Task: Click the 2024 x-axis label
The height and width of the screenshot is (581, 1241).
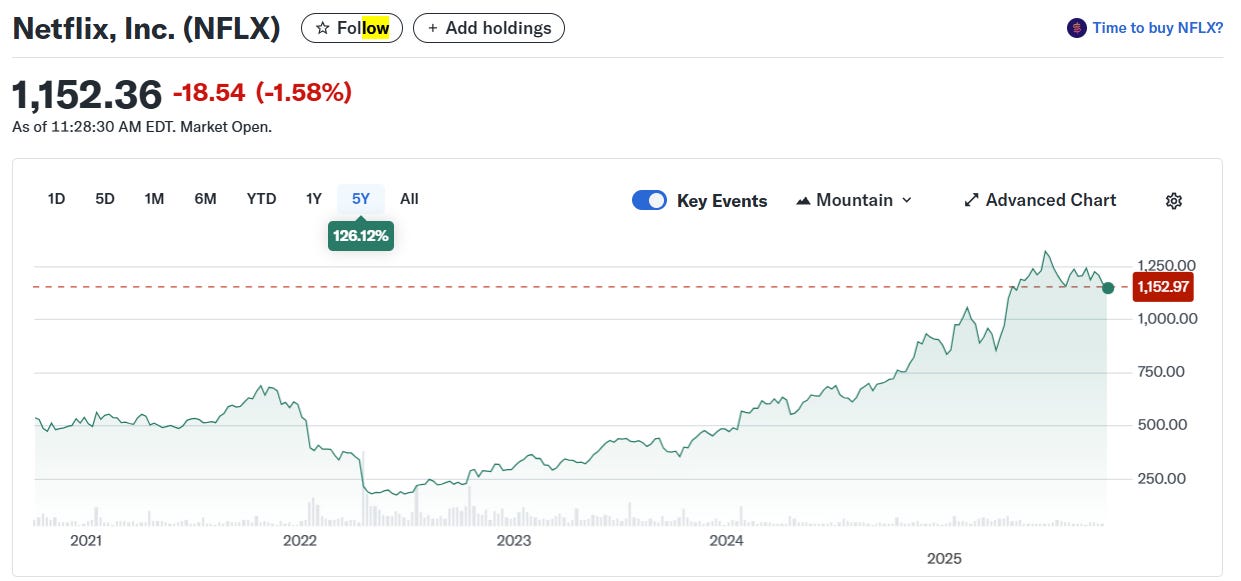Action: (726, 541)
